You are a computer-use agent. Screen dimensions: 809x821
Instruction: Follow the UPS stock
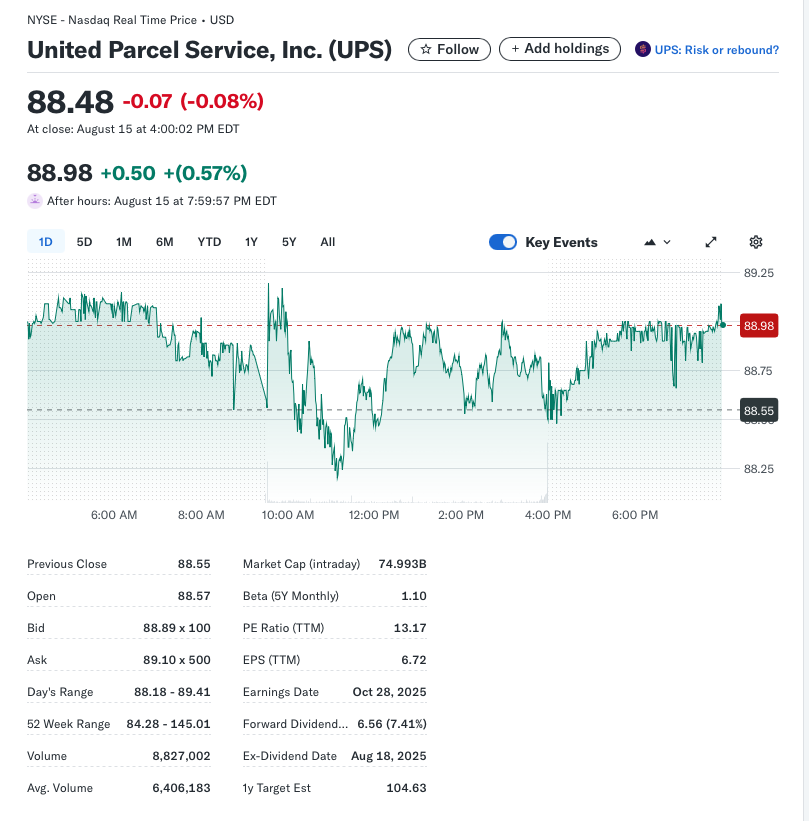(449, 49)
